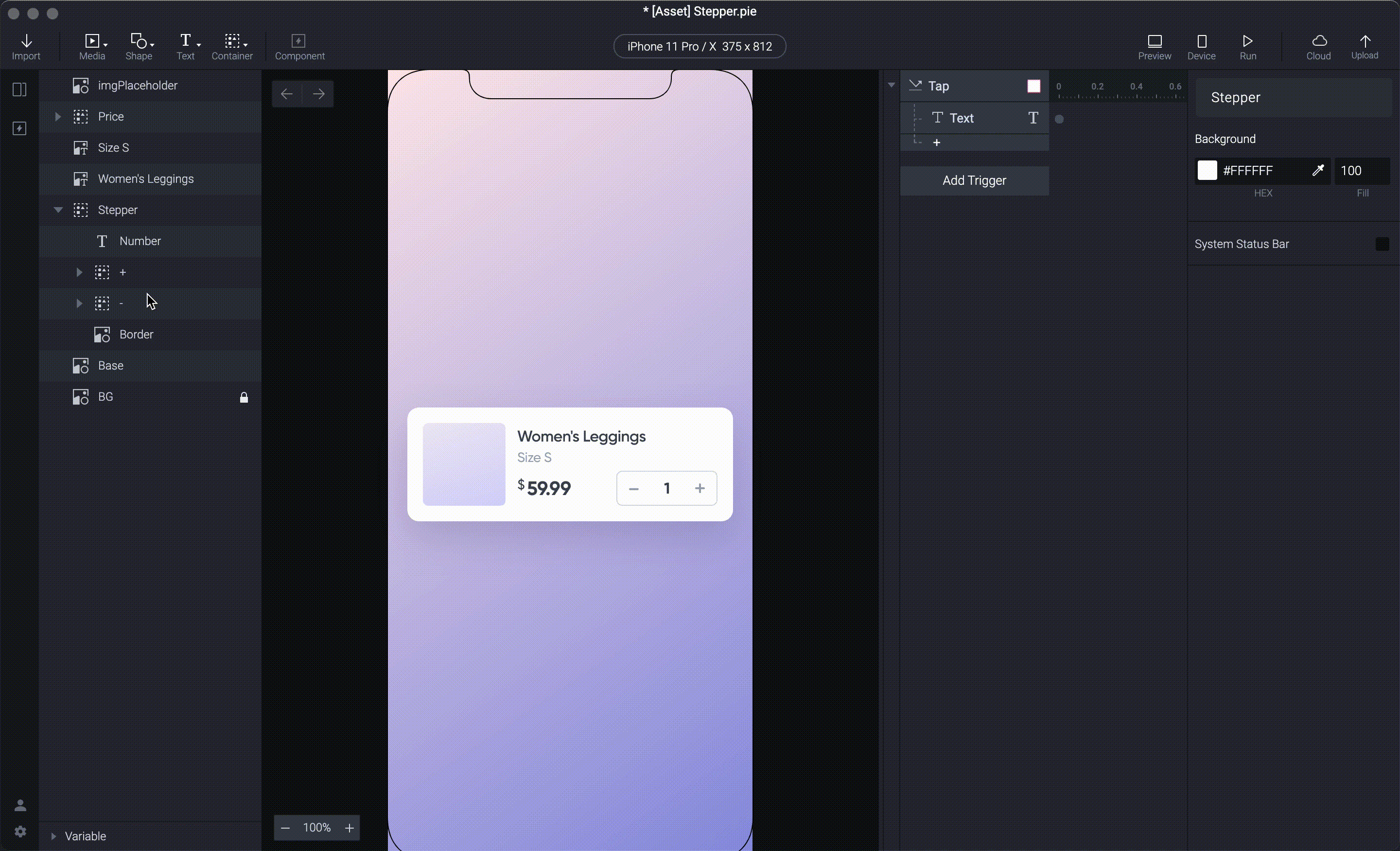Expand the Price layer group
The image size is (1400, 851).
[x=57, y=116]
